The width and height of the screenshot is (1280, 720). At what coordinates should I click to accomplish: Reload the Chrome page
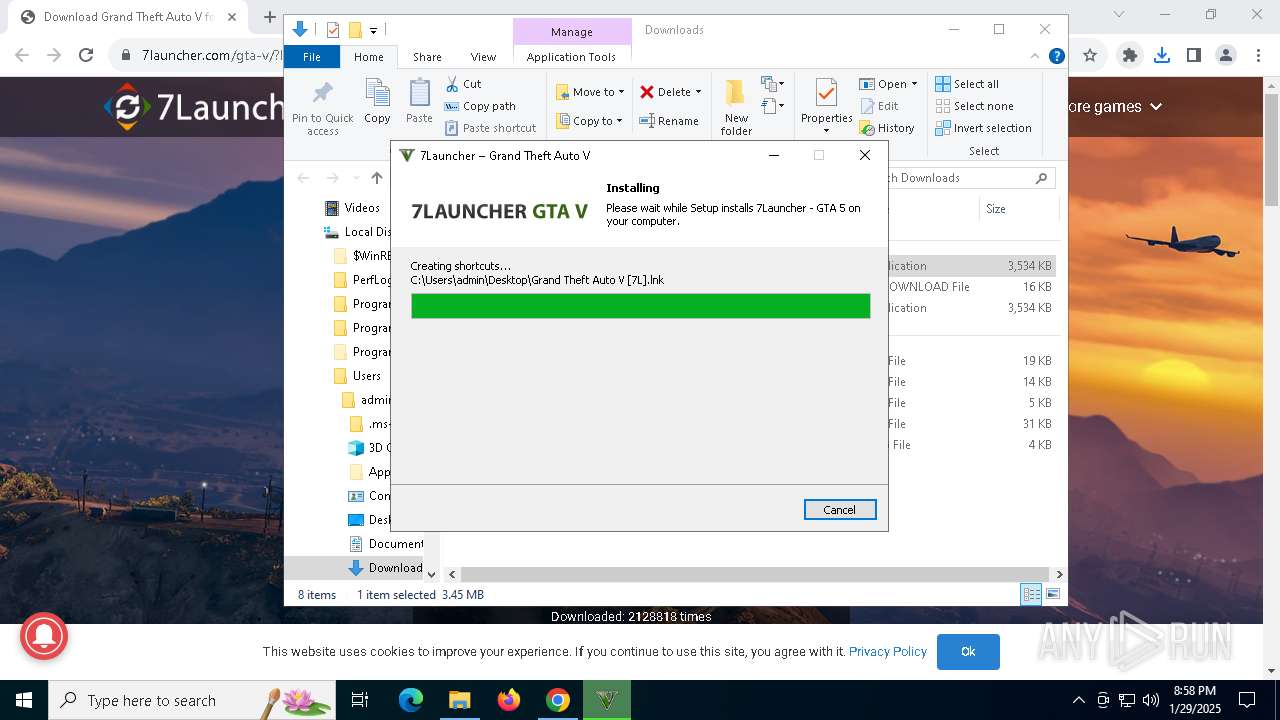click(86, 55)
